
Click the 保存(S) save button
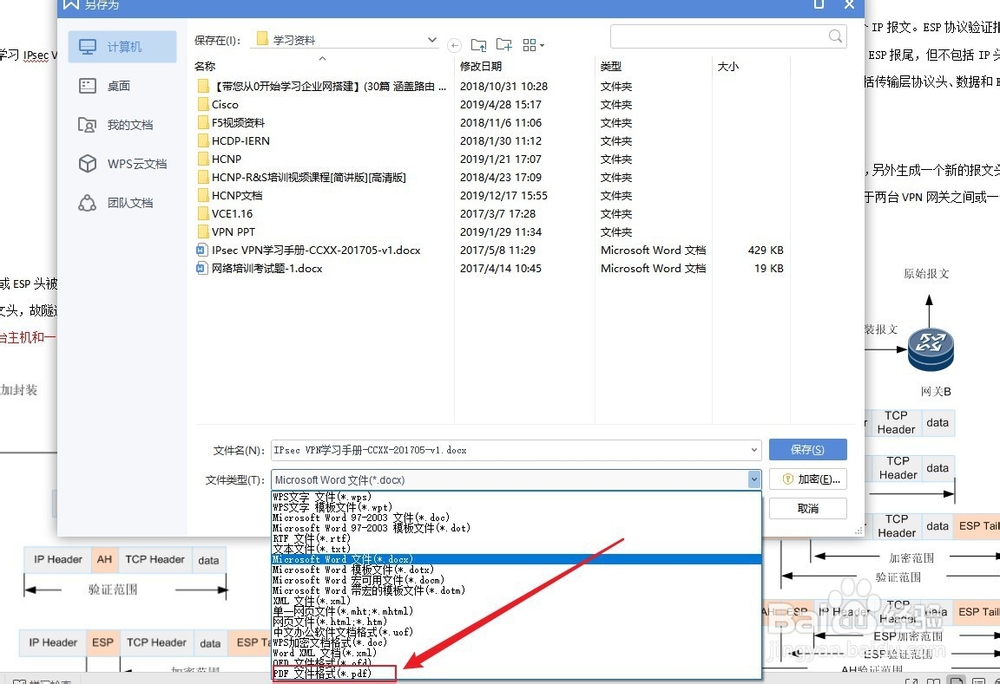[808, 449]
